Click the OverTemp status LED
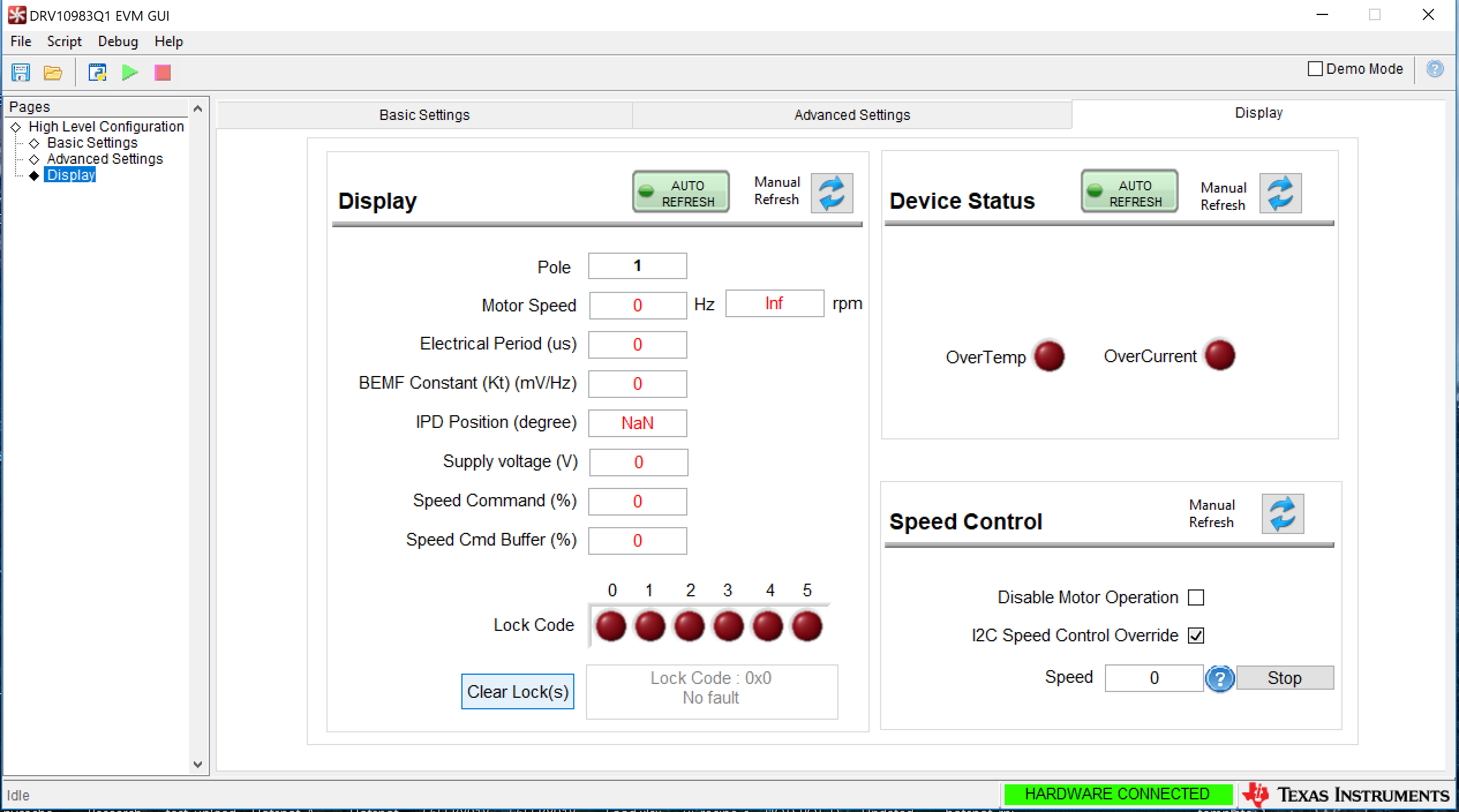The image size is (1459, 812). click(1049, 356)
